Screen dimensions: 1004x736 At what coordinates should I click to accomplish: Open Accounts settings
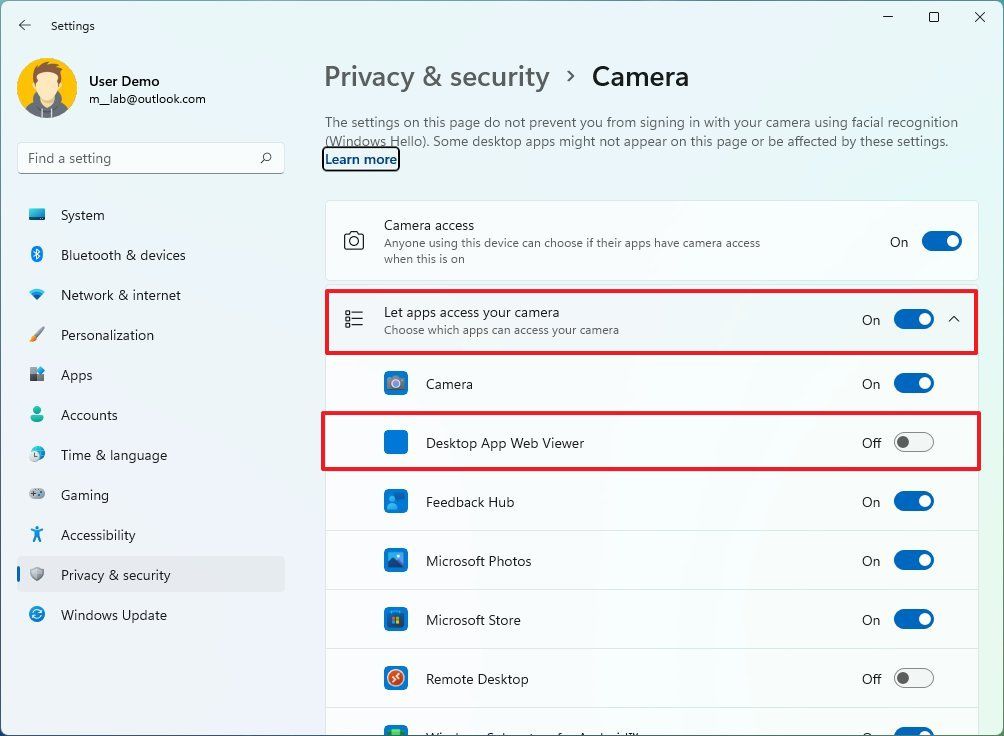[x=89, y=415]
